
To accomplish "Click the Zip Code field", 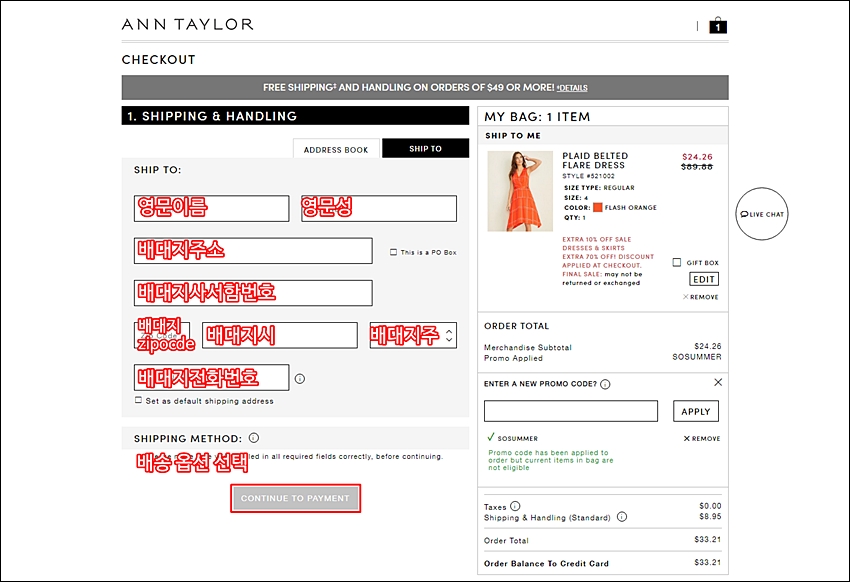I will 162,335.
